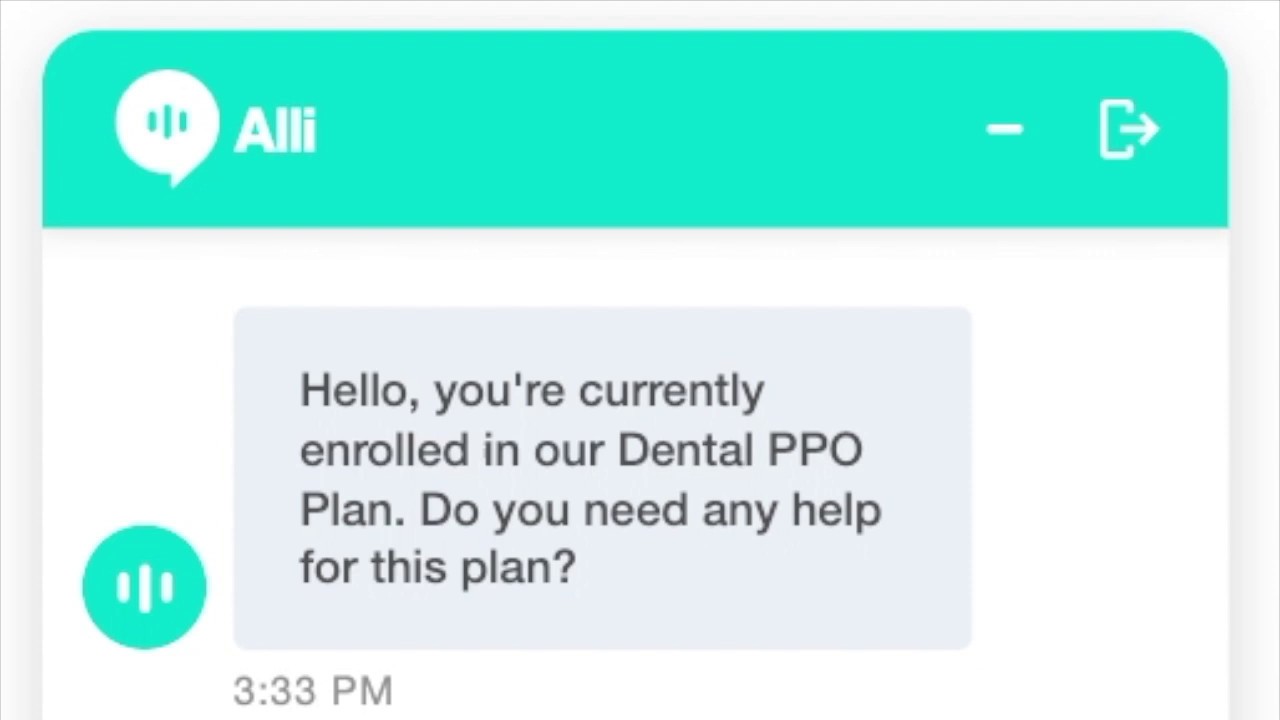The width and height of the screenshot is (1280, 720).
Task: Click "PM" in the timestamp
Action: coord(362,691)
